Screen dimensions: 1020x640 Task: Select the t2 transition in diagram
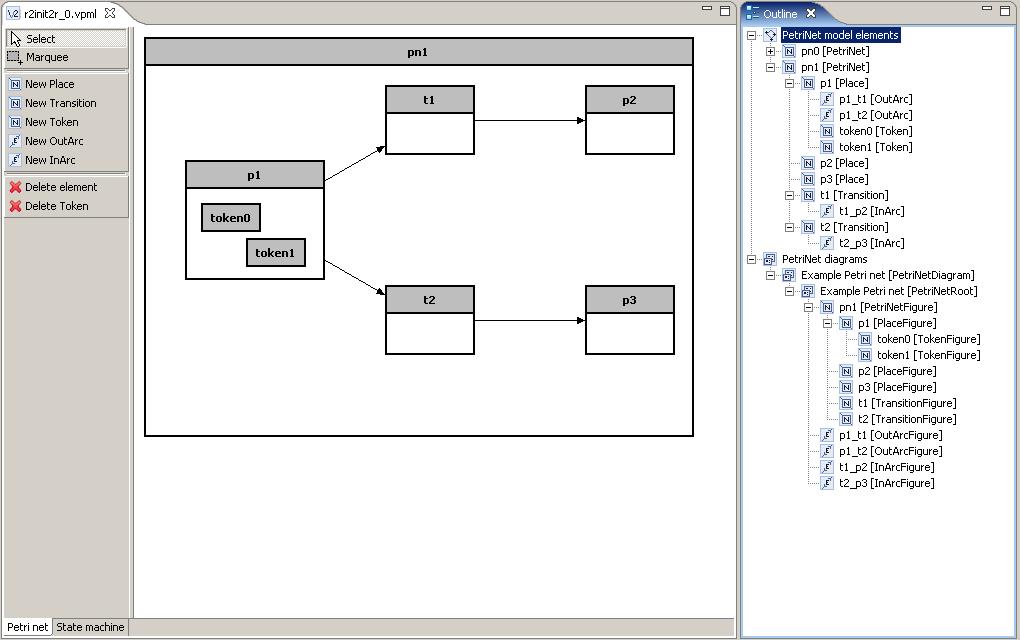point(429,320)
